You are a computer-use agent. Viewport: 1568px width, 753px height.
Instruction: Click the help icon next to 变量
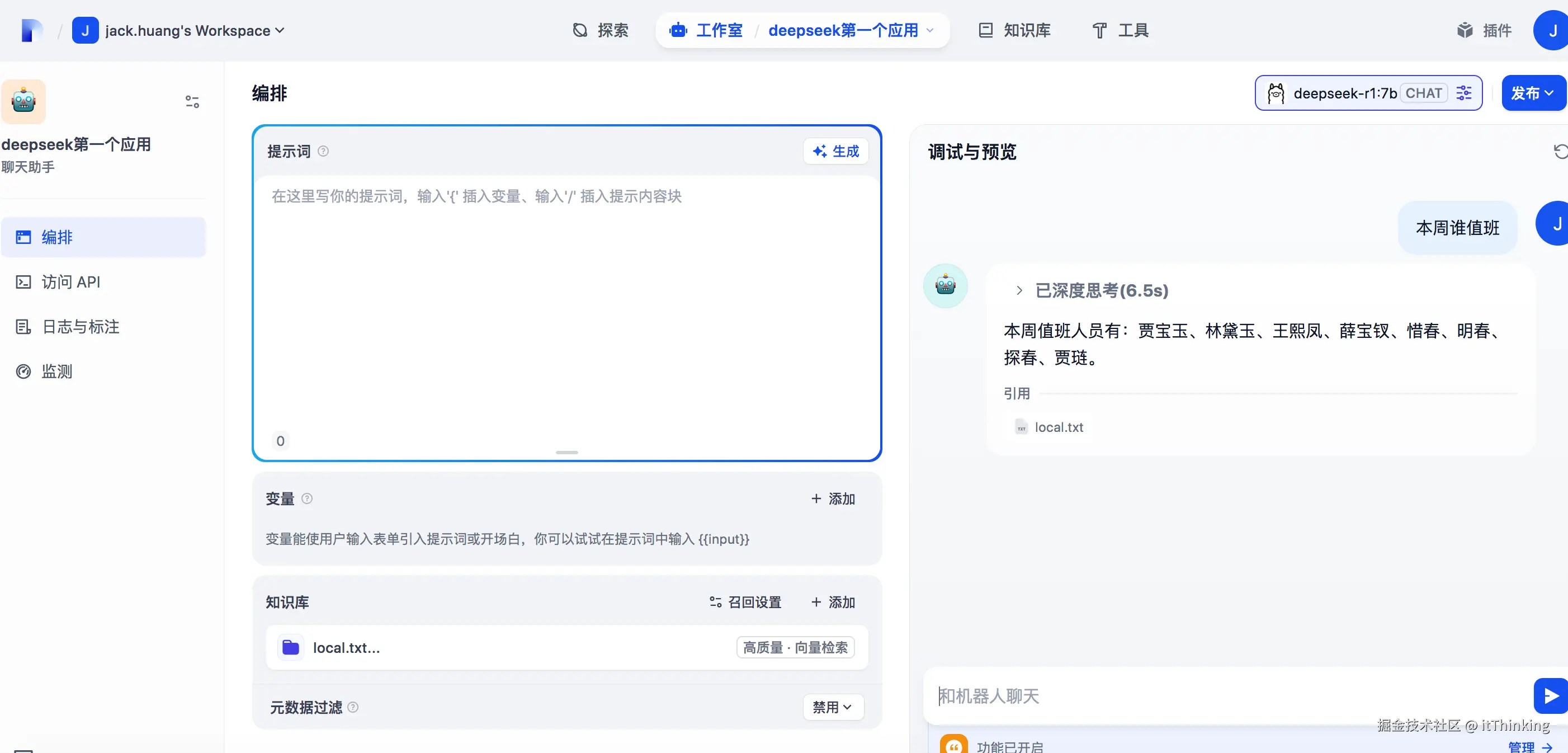tap(308, 498)
